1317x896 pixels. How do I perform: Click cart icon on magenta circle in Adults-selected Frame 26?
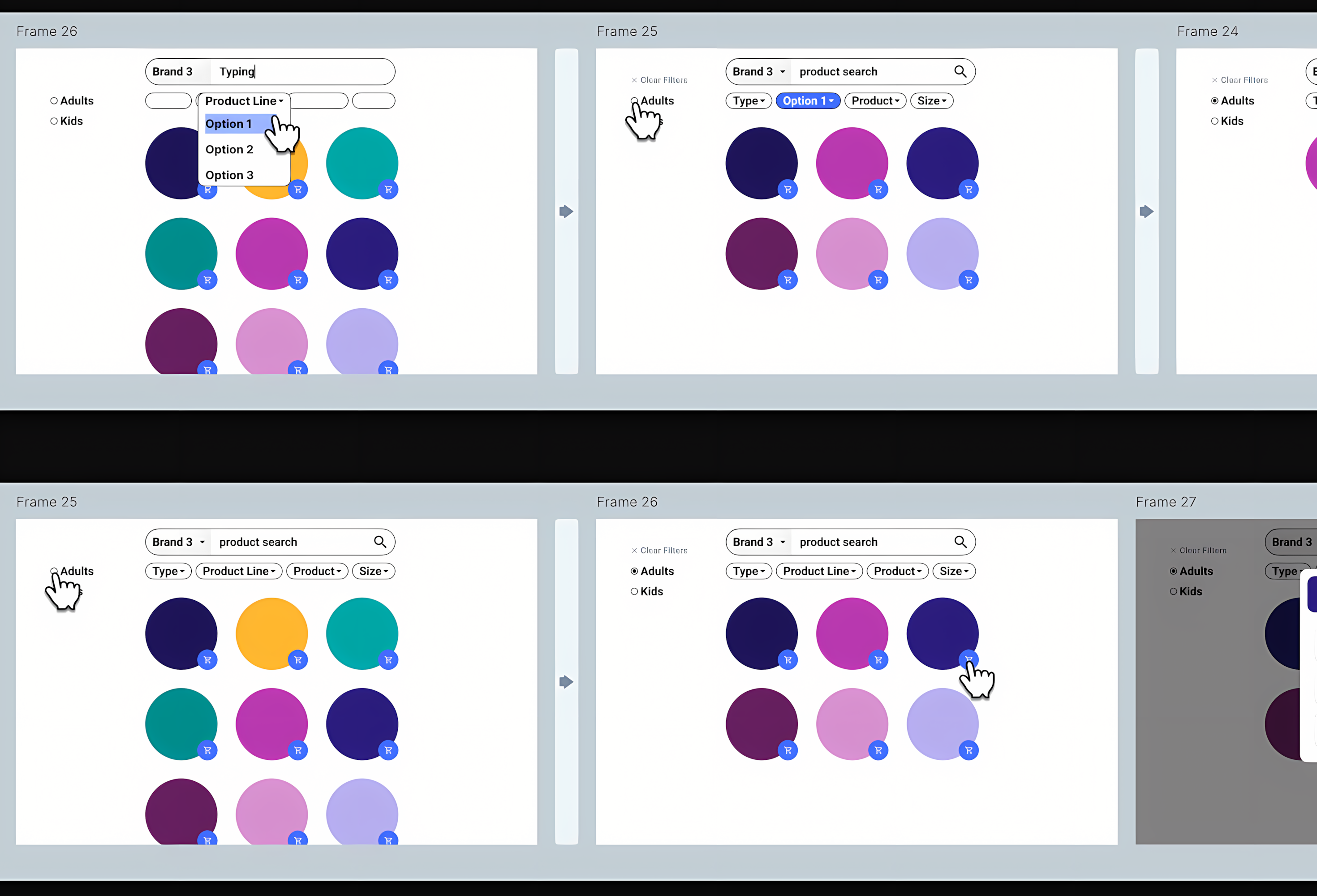pos(878,659)
